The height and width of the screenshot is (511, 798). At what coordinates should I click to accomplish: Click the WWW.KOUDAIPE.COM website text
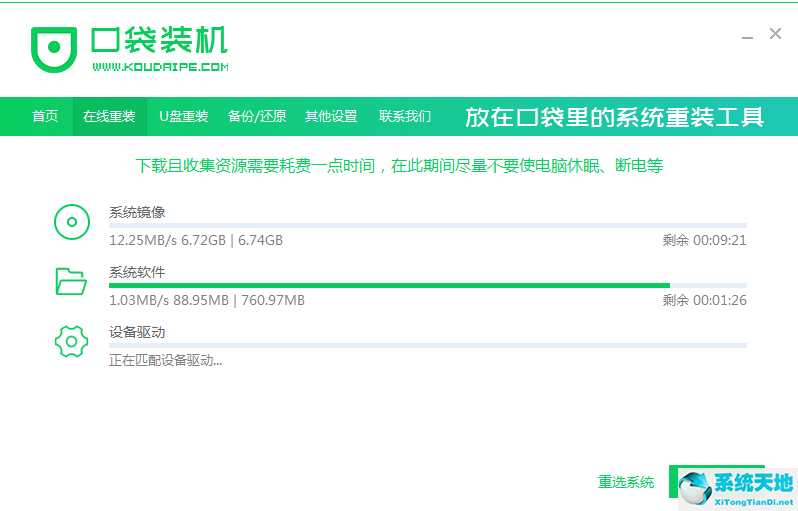click(160, 67)
